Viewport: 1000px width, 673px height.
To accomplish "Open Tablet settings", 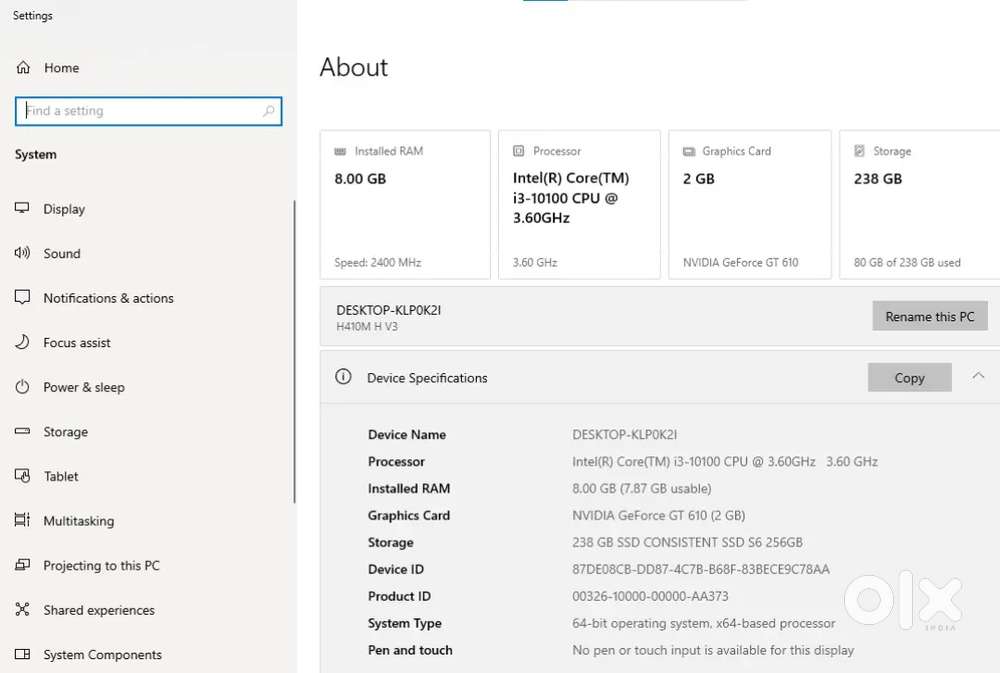I will point(61,477).
